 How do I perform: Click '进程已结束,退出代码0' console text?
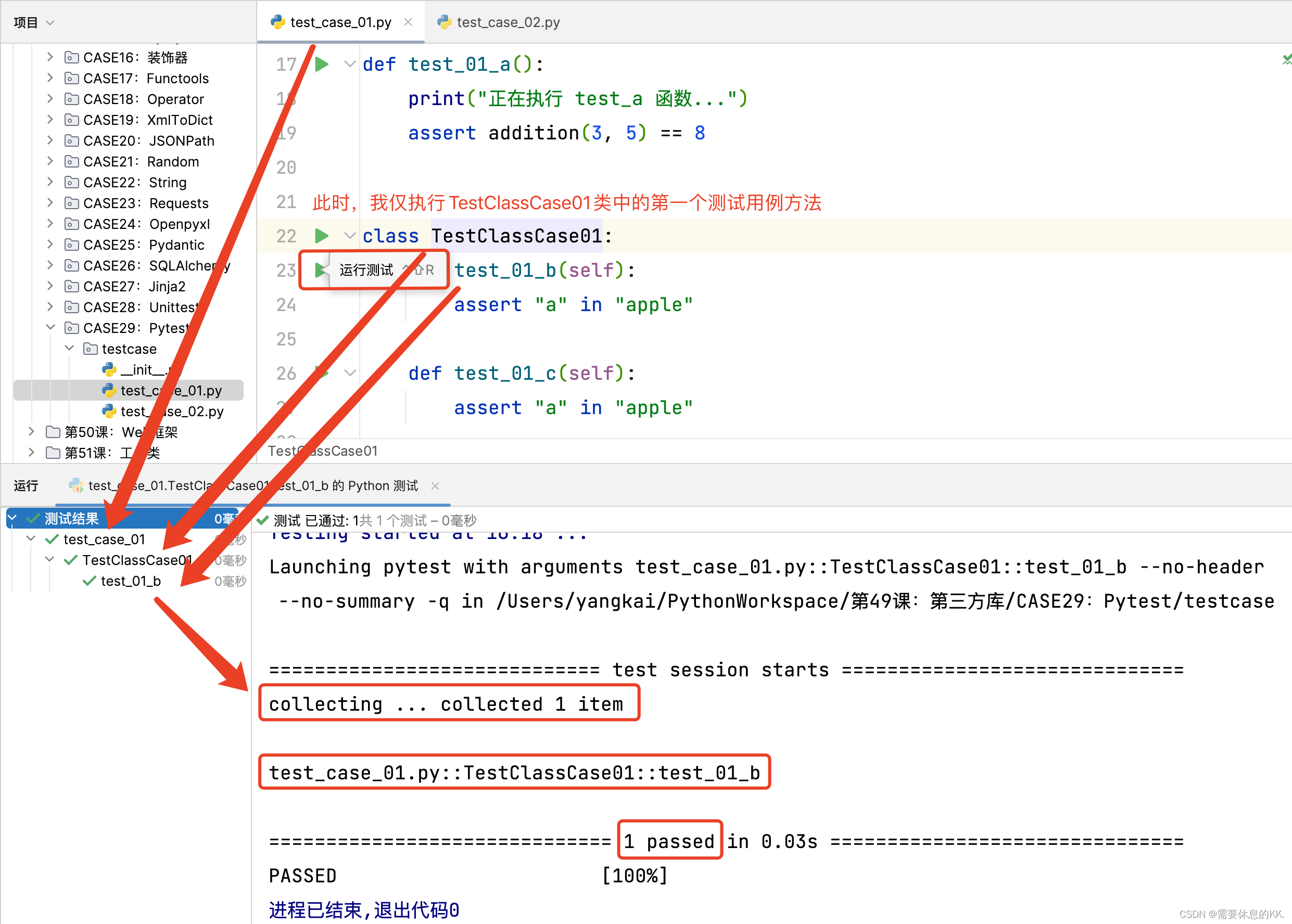pyautogui.click(x=364, y=910)
